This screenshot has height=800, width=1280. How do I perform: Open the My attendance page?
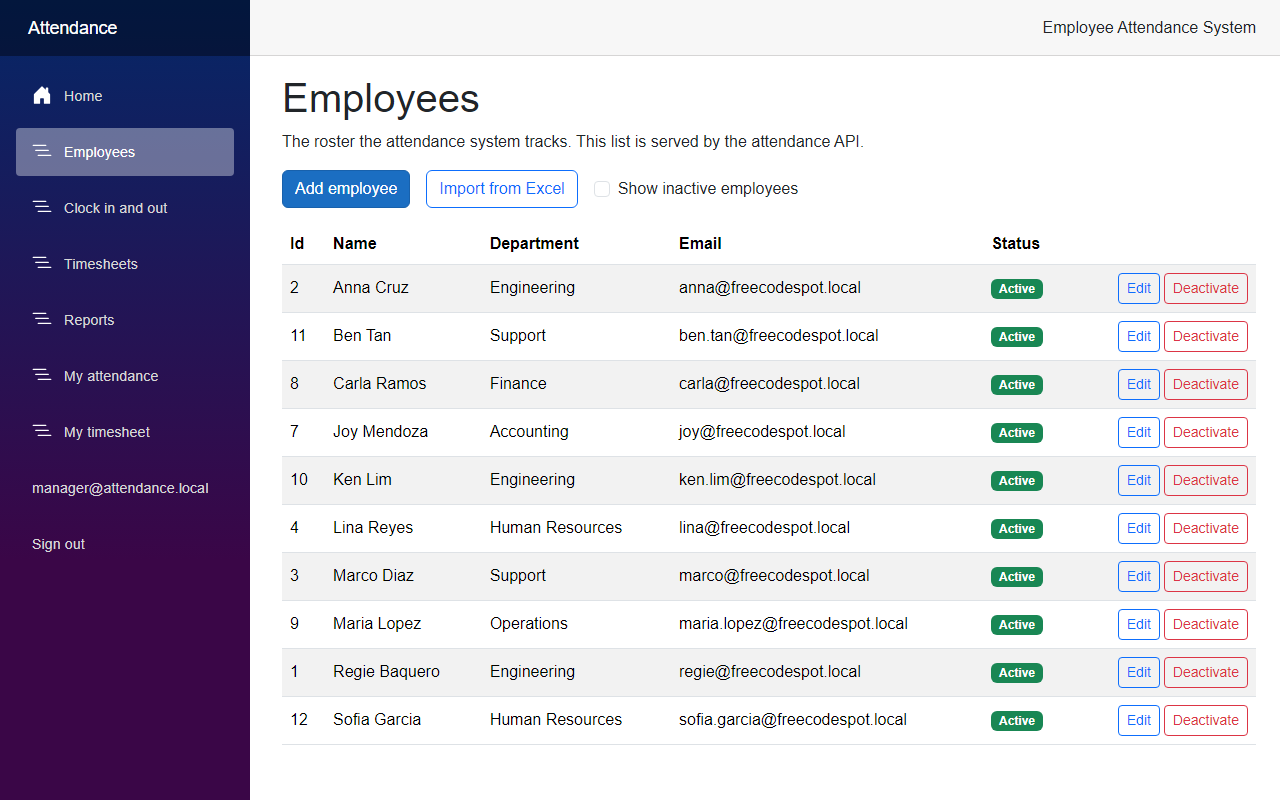click(125, 376)
